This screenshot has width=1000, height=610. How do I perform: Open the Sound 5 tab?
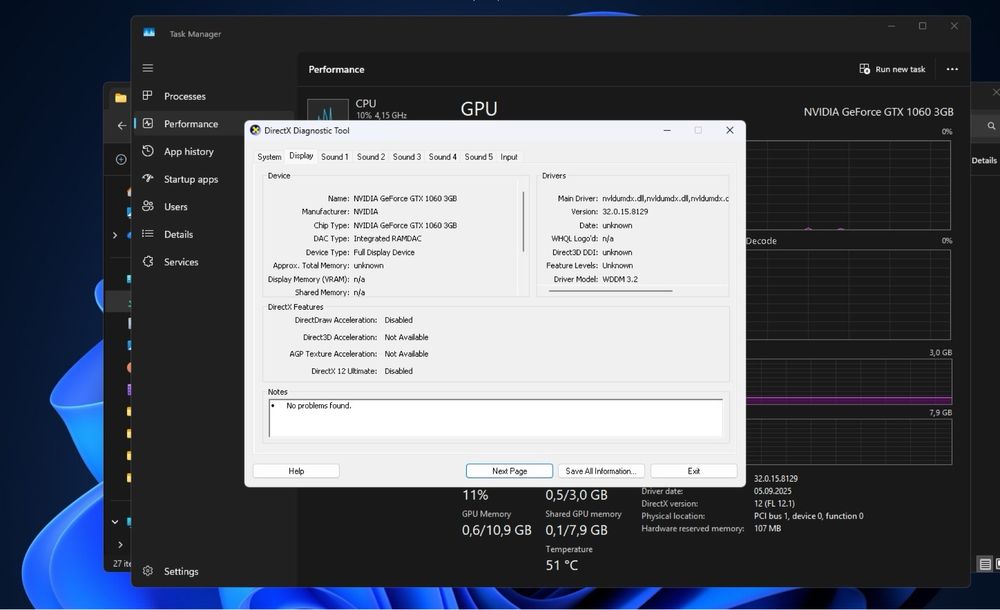[x=478, y=157]
